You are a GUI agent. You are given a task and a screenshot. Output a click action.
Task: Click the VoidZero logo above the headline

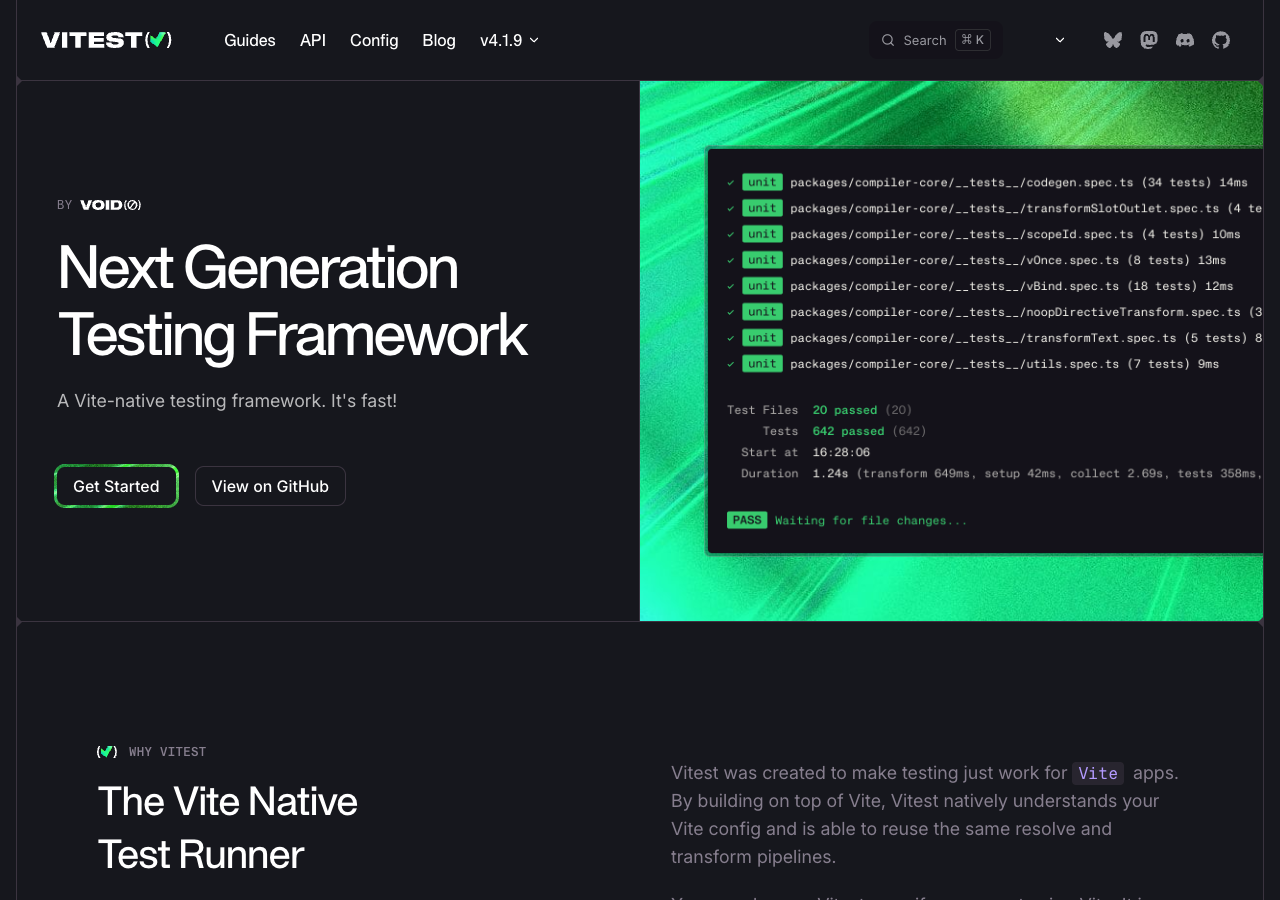110,205
